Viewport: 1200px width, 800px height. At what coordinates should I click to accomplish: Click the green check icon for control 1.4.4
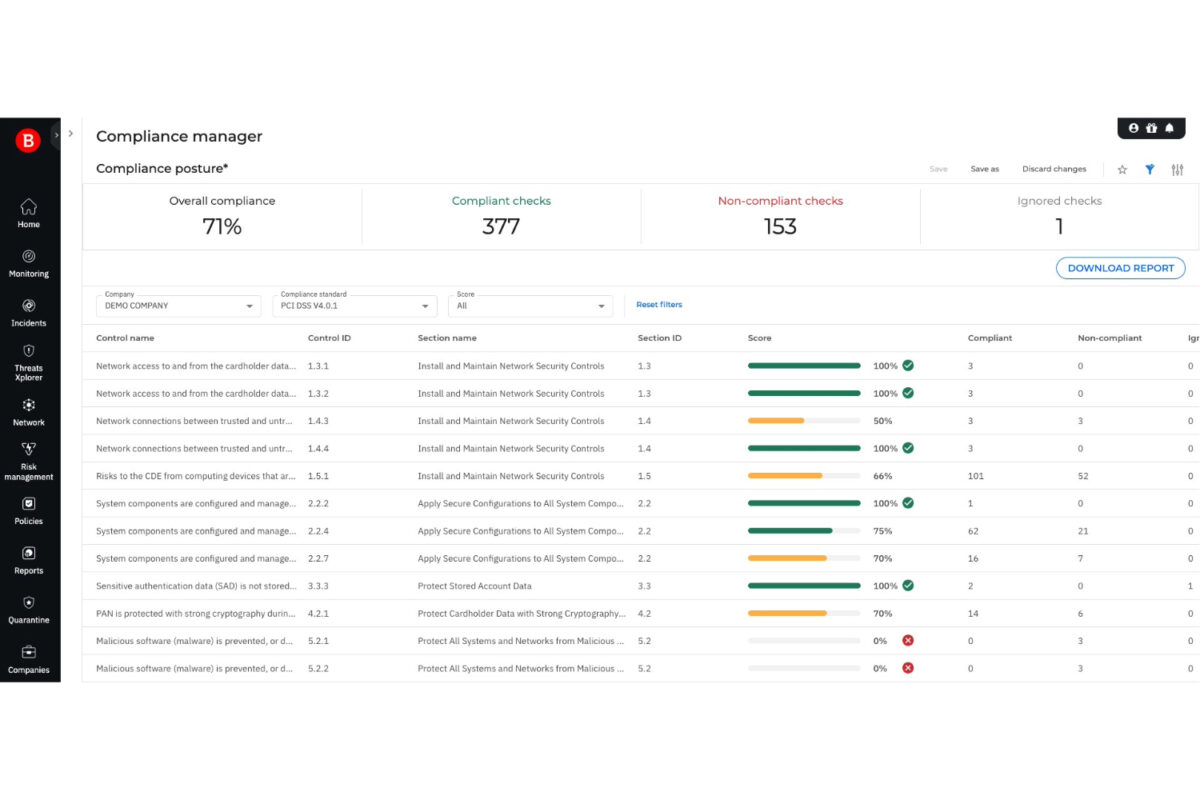tap(908, 448)
